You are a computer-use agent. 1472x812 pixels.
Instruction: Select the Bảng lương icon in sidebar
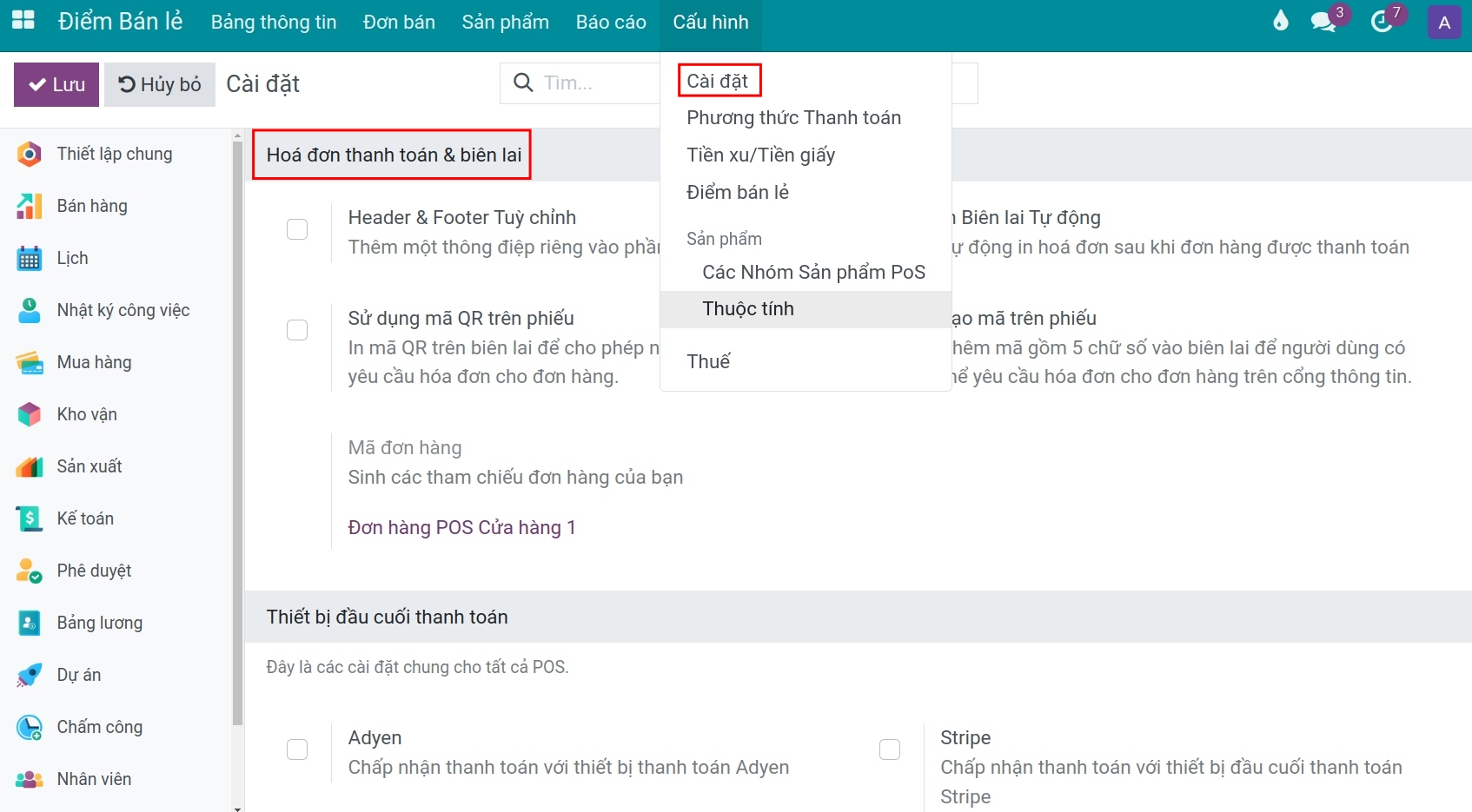[30, 624]
